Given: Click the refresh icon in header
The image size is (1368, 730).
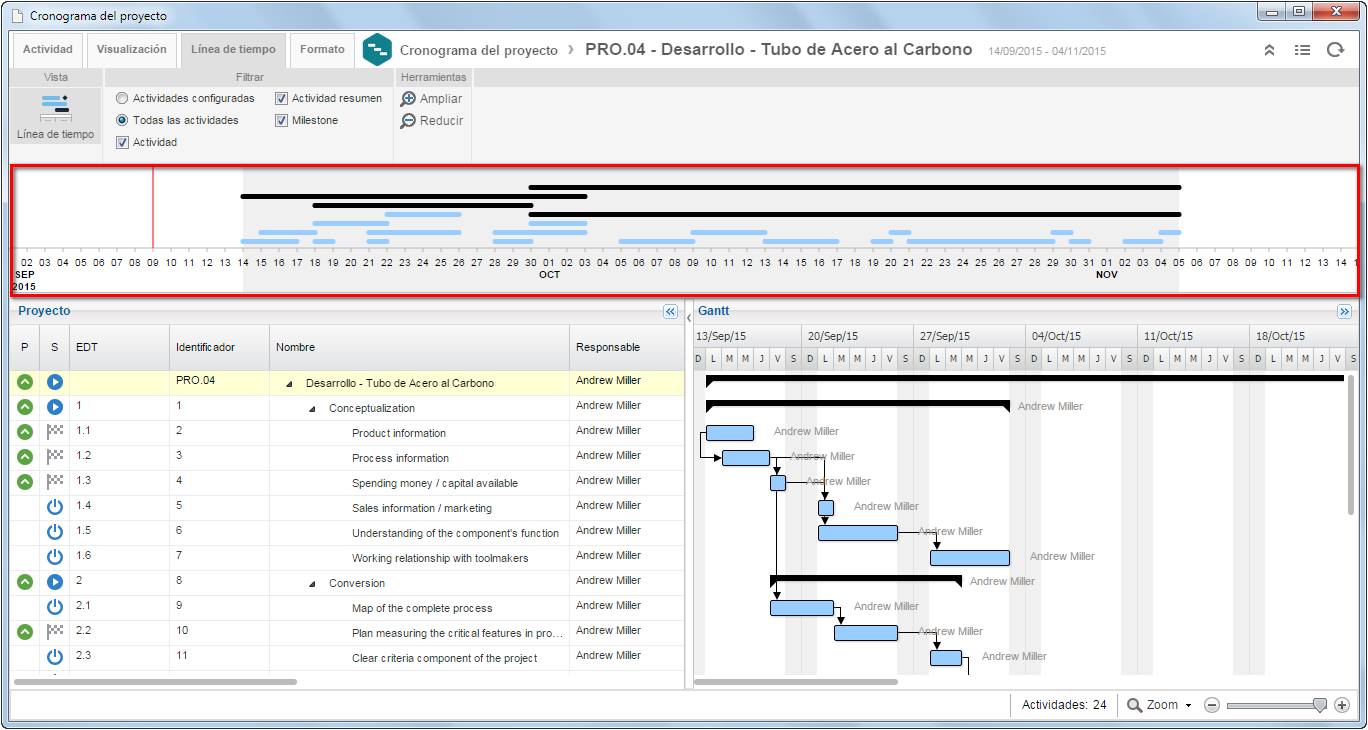Looking at the screenshot, I should click(1335, 50).
